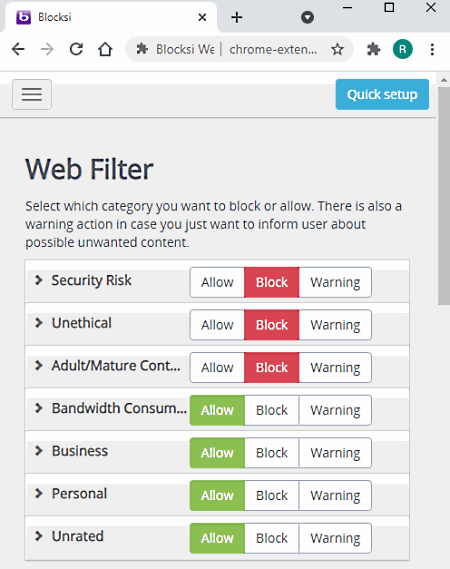Image resolution: width=450 pixels, height=569 pixels.
Task: Click the browser back arrow
Action: [18, 49]
